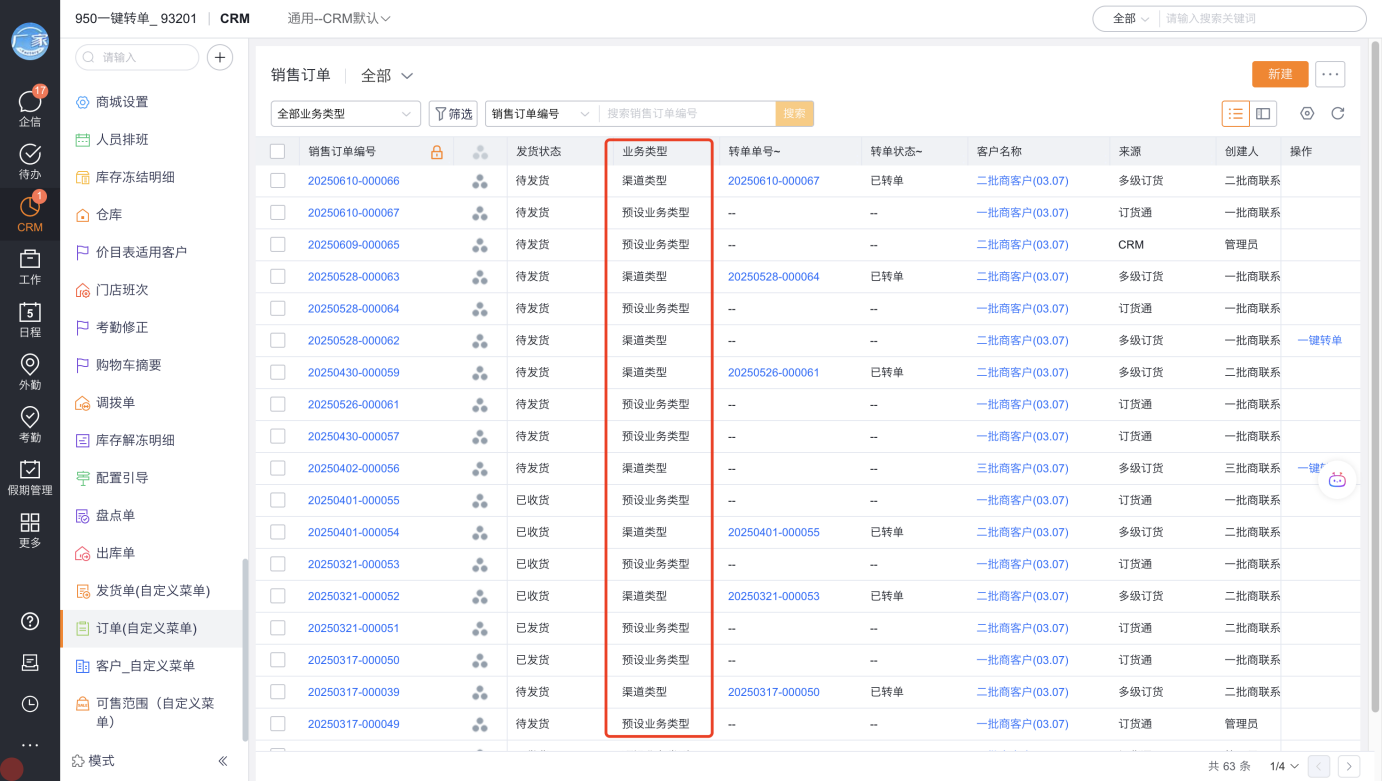Viewport: 1382px width, 781px height.
Task: Open the 销售订单编号 search field dropdown
Action: 541,114
